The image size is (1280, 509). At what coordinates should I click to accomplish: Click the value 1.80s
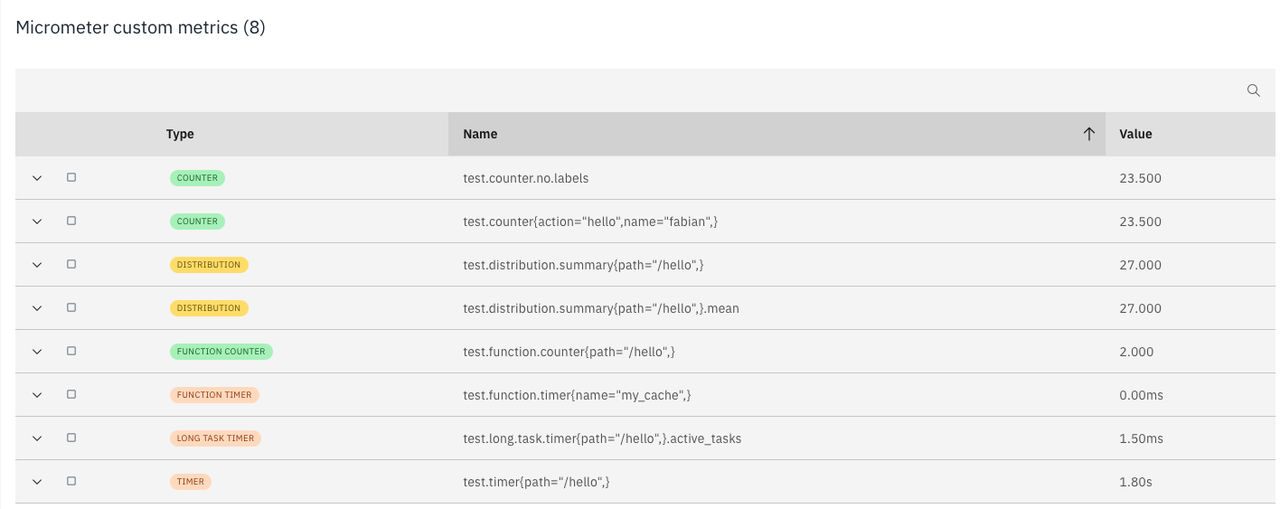[x=1136, y=481]
